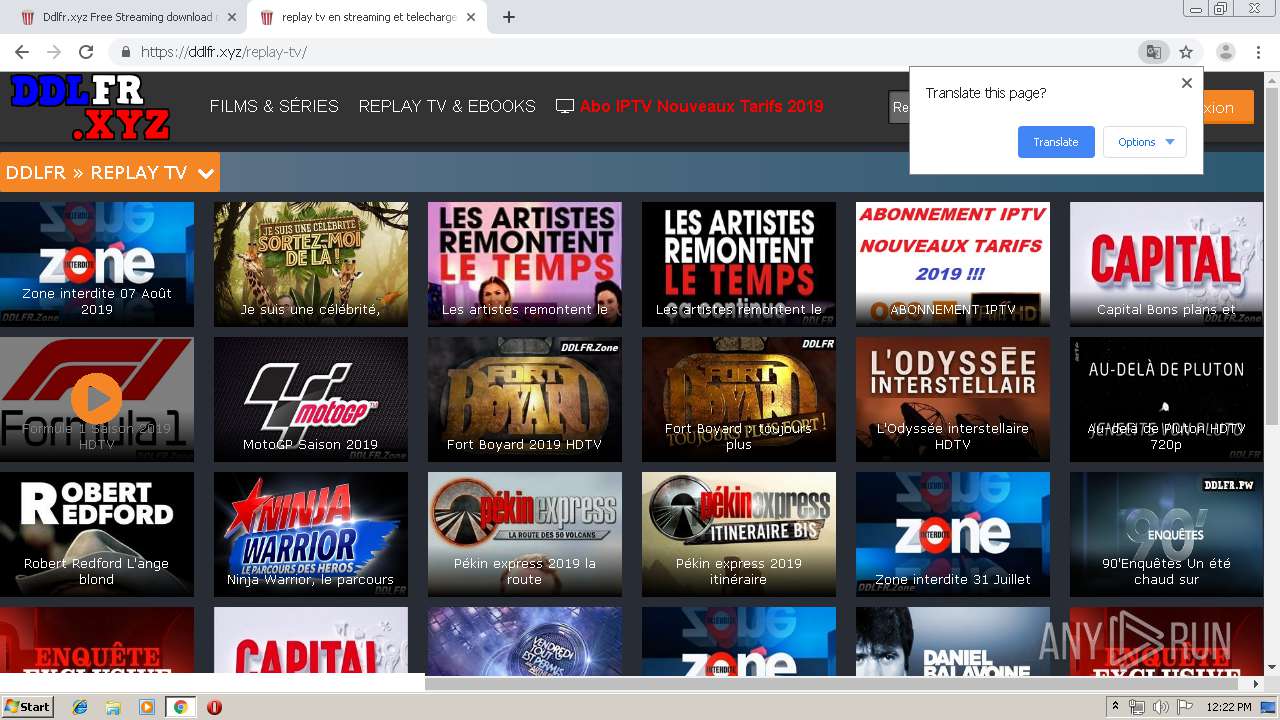Expand the DDLFR » REPLAY TV dropdown

[x=110, y=172]
